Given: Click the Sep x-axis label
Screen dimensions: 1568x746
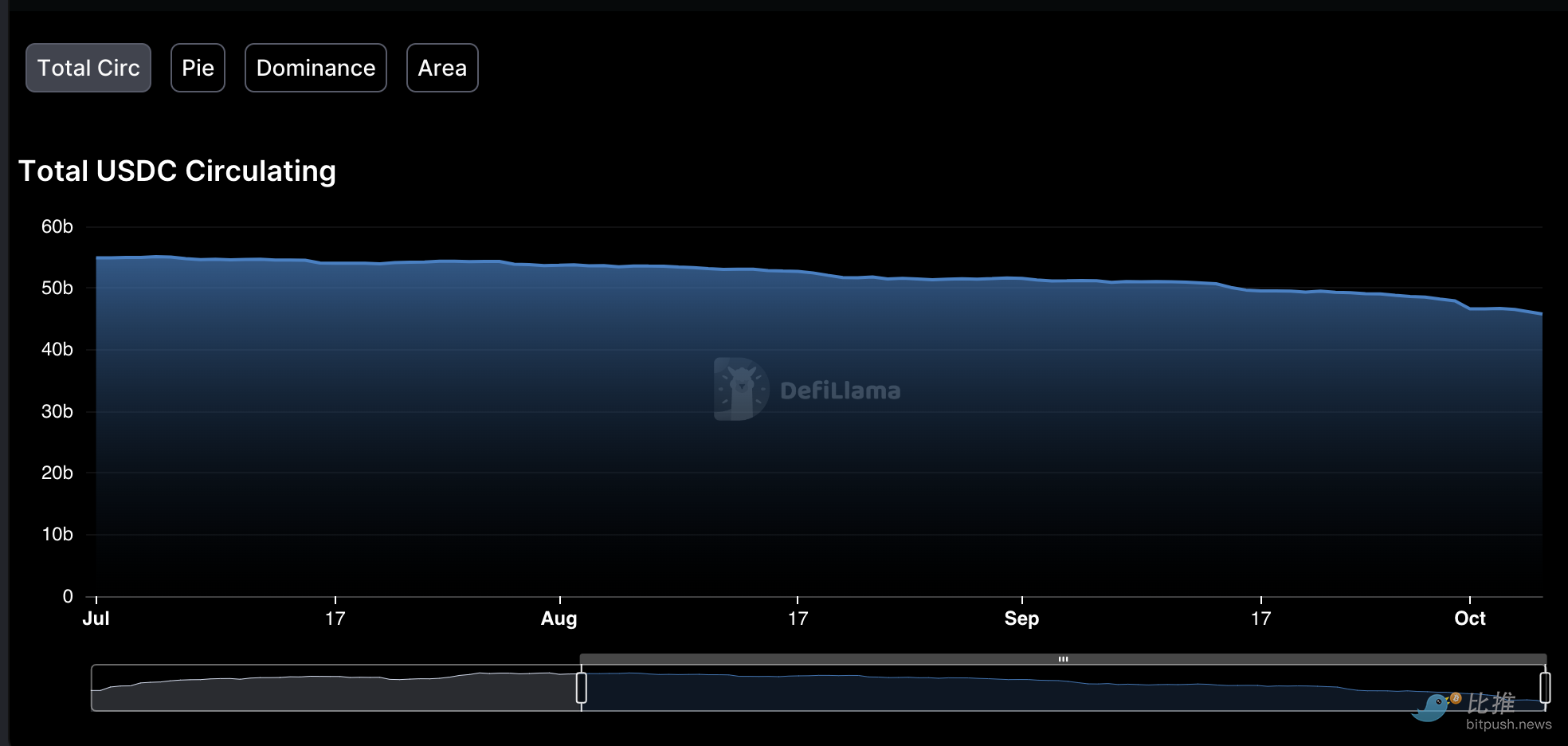Looking at the screenshot, I should [x=1021, y=618].
